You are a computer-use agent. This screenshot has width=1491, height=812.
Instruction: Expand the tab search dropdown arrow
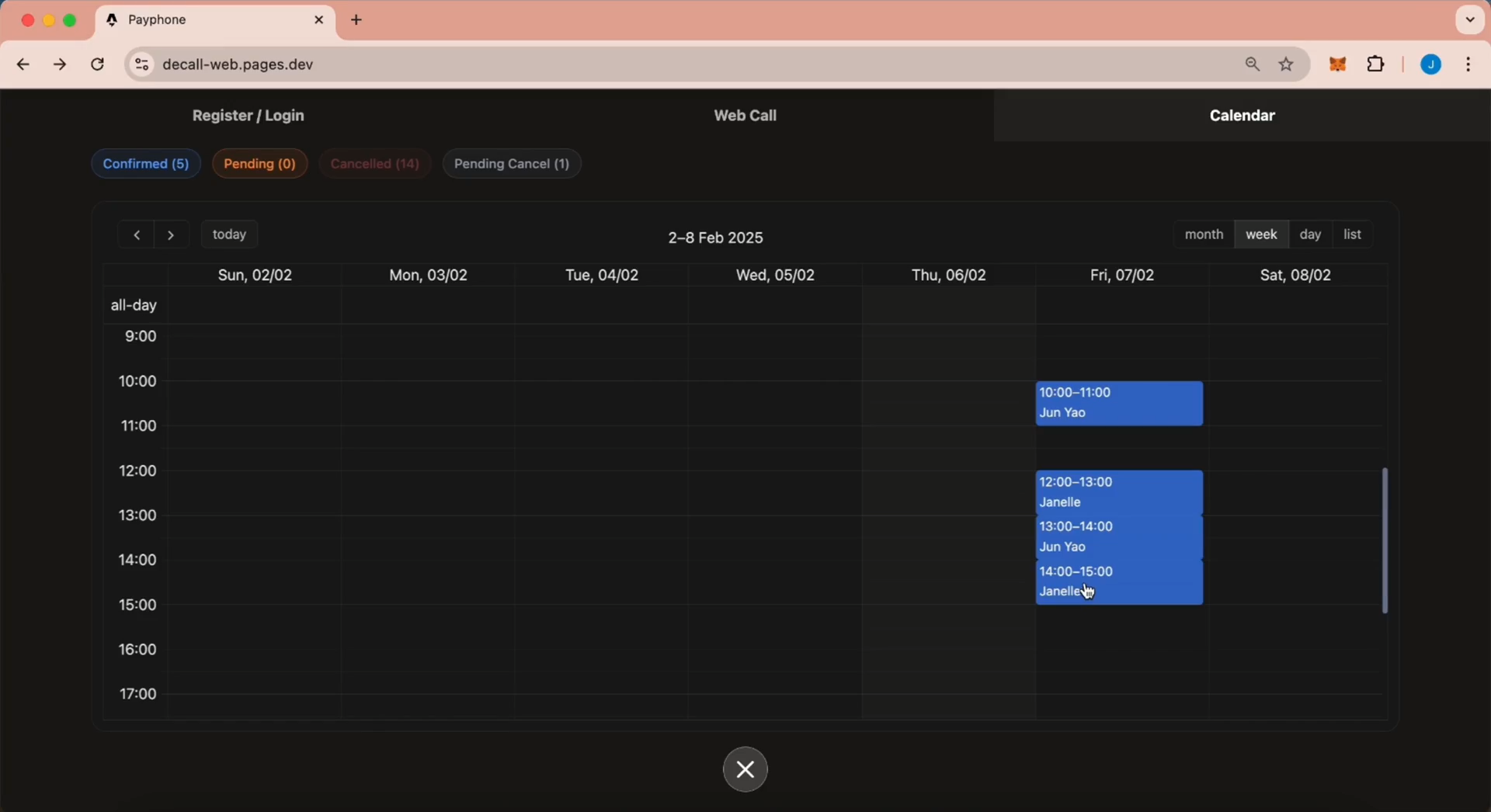coord(1469,20)
